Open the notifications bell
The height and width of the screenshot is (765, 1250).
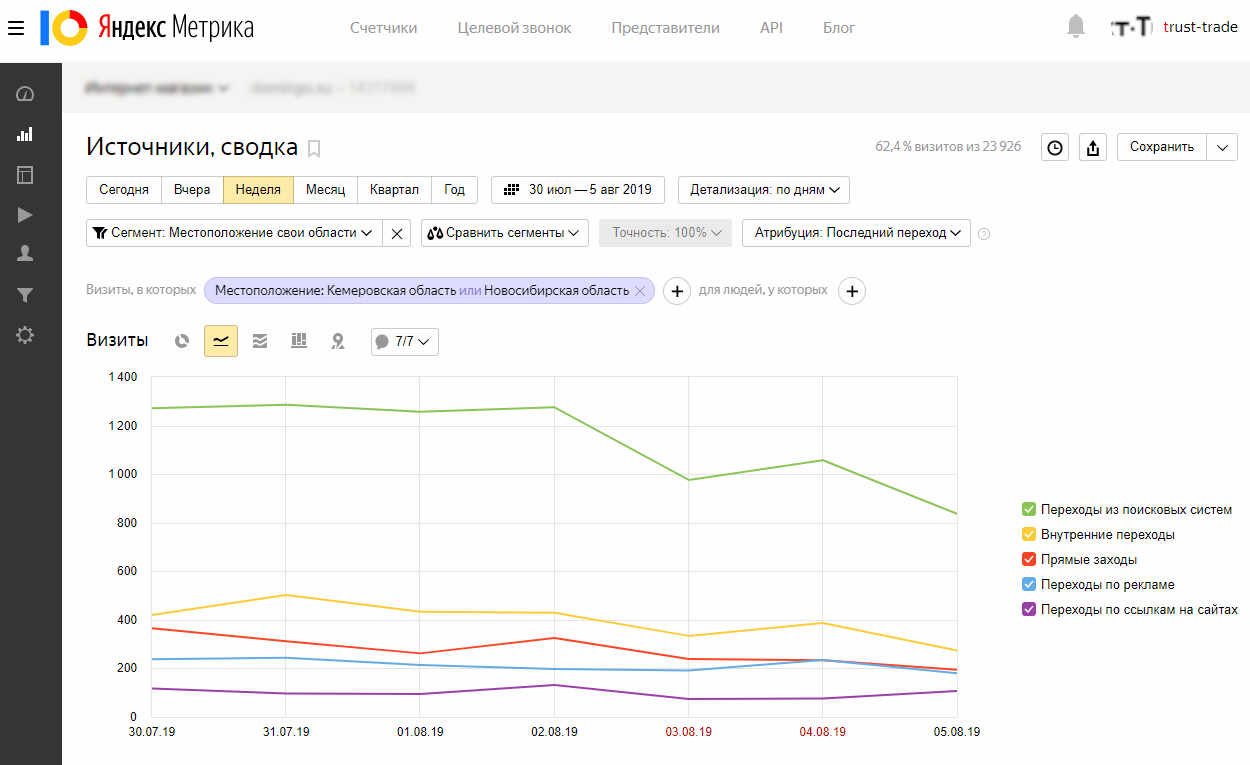[1076, 27]
